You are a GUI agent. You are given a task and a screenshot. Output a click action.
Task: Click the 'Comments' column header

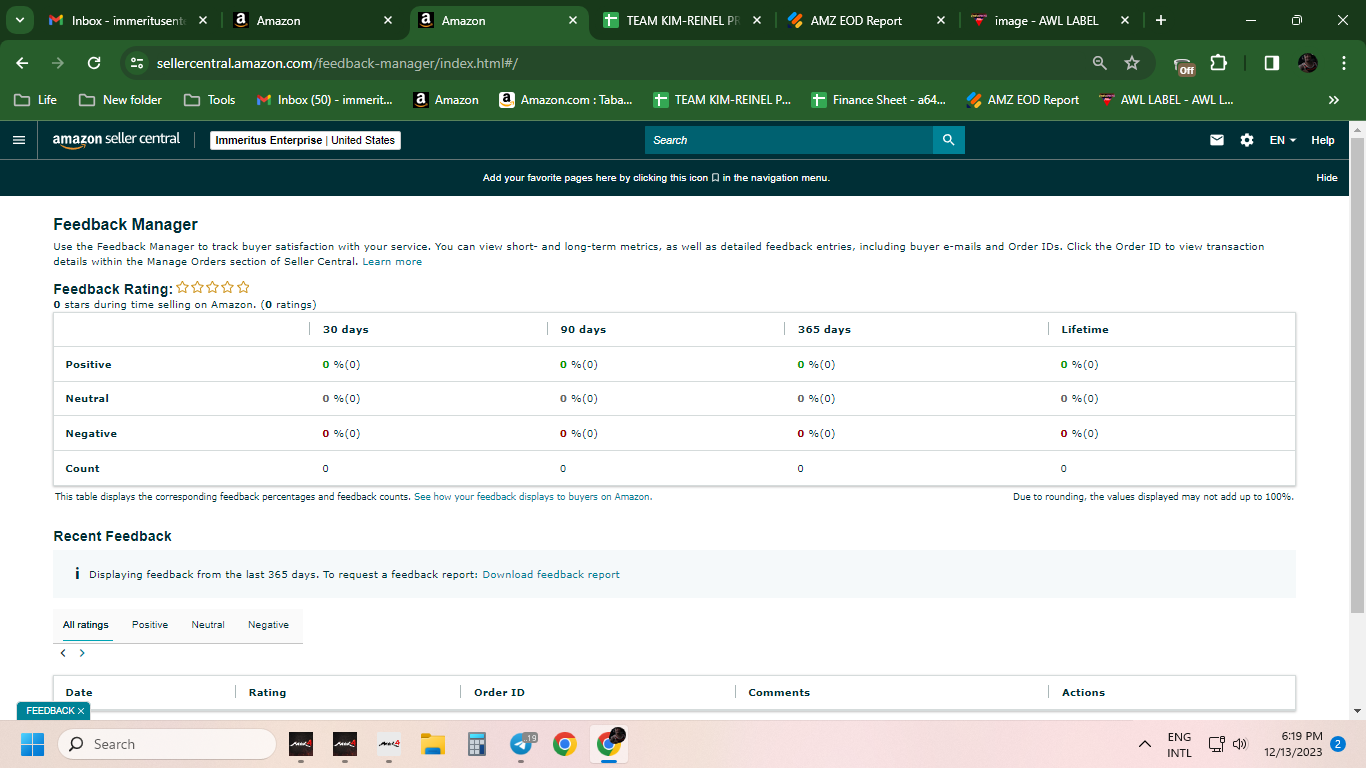[779, 692]
